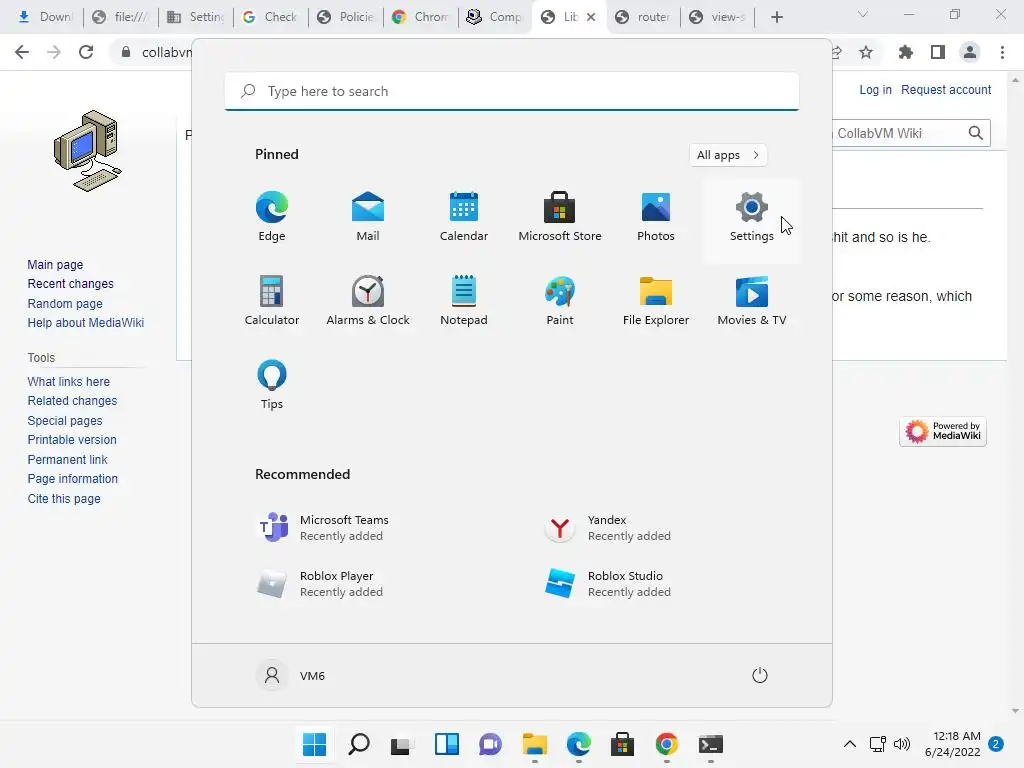
Task: Show hidden system tray icons
Action: [850, 744]
